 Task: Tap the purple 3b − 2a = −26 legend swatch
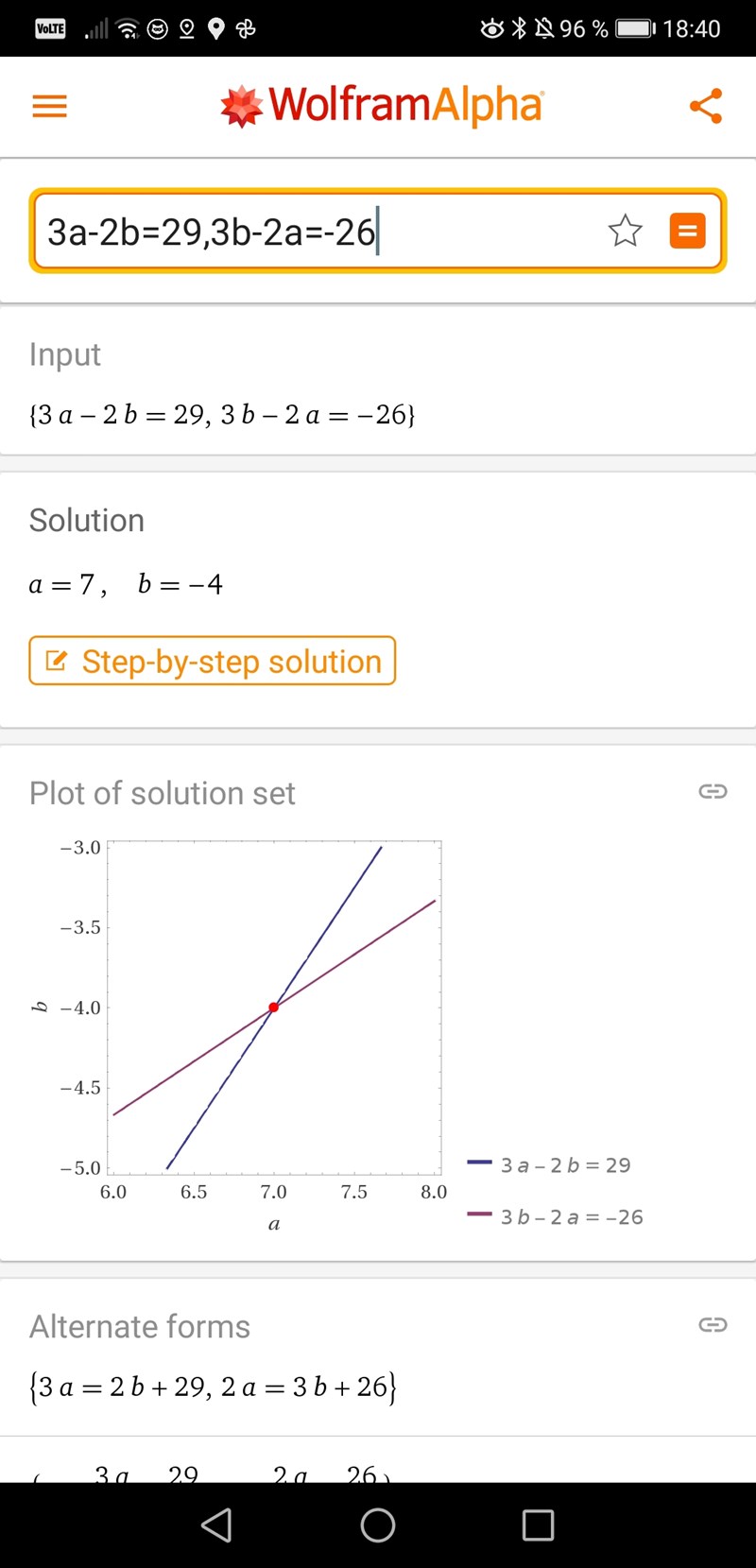(x=480, y=1215)
